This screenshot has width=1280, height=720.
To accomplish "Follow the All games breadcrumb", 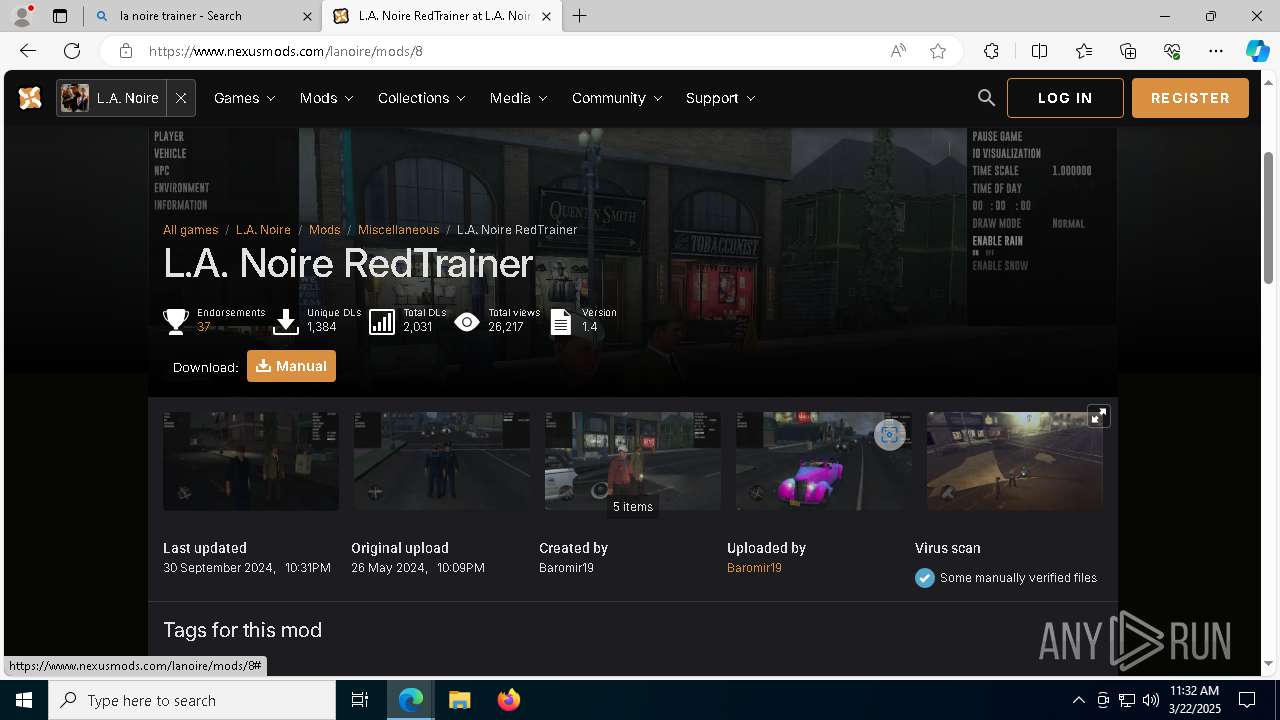I will click(190, 230).
